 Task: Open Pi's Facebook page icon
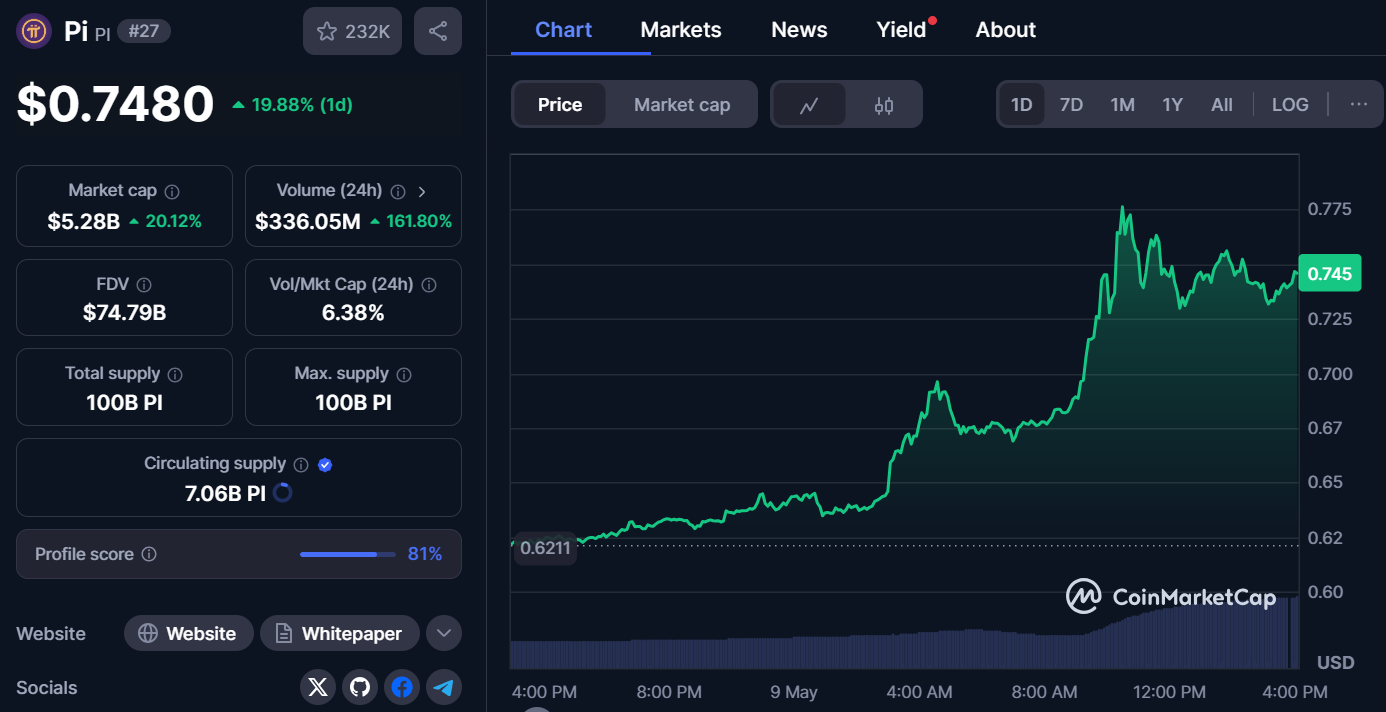pos(402,687)
